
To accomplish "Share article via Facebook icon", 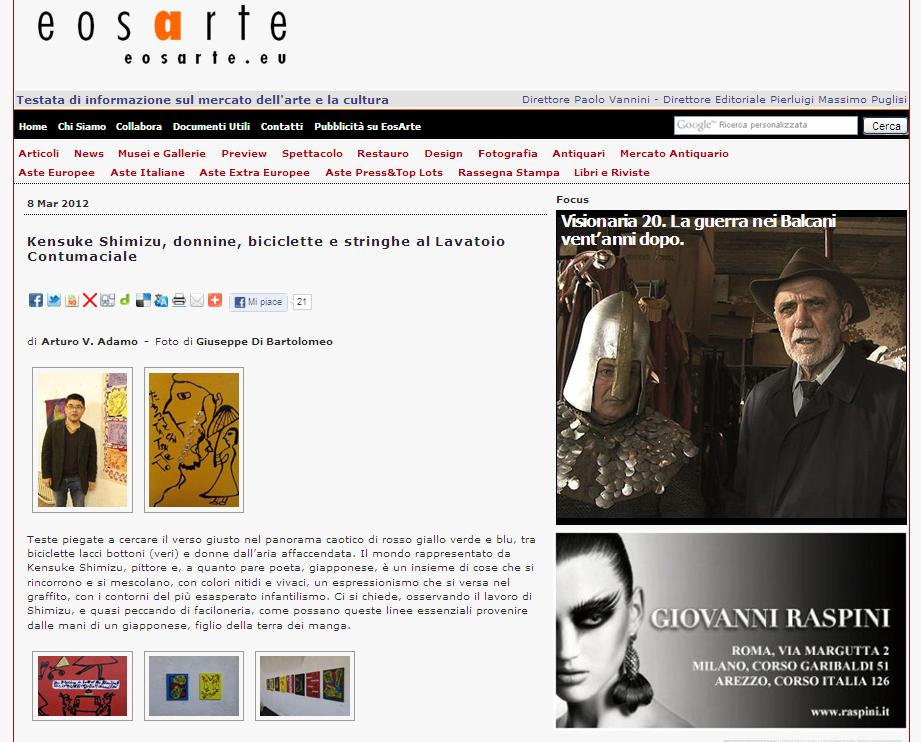I will click(x=36, y=300).
